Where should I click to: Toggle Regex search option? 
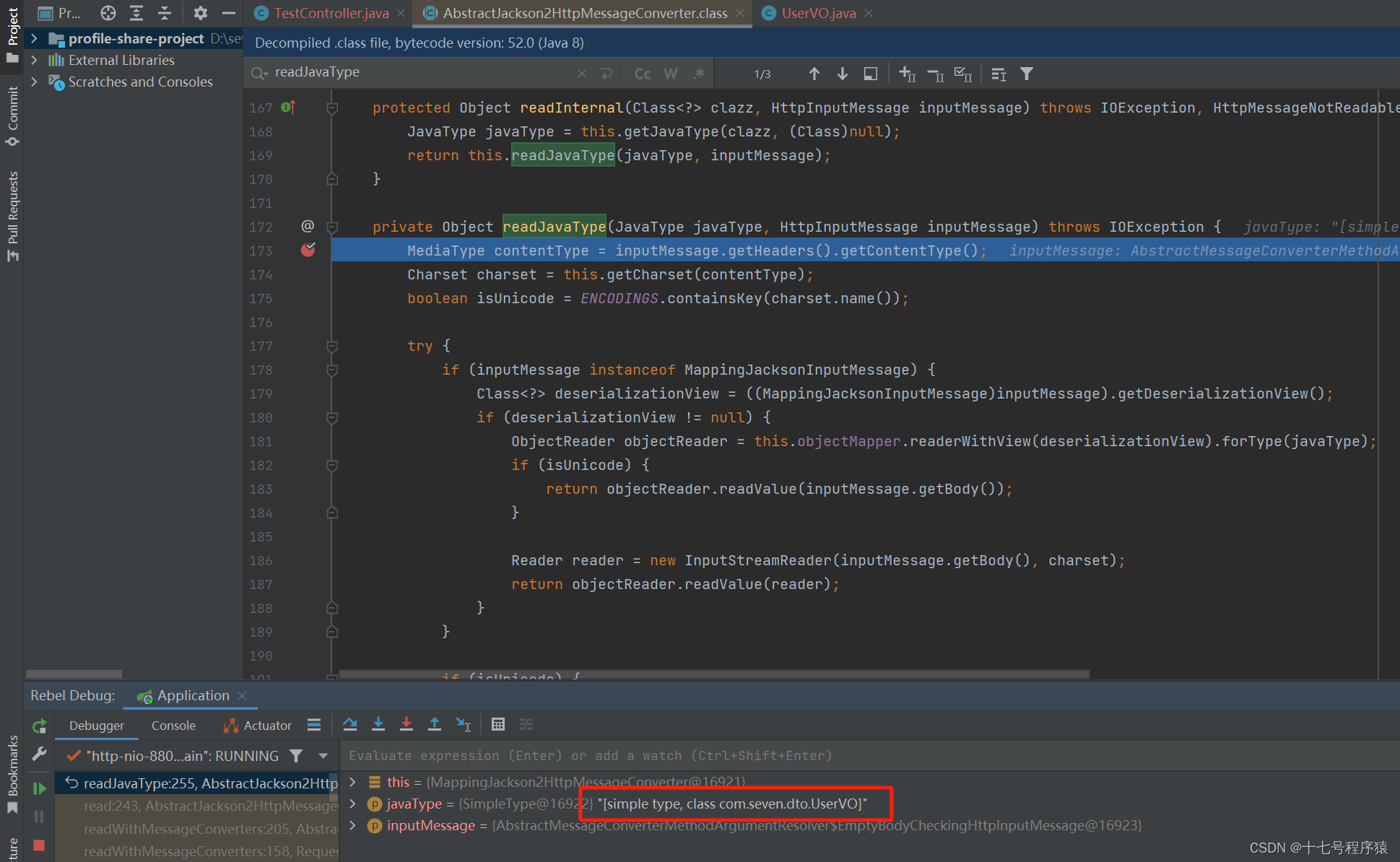(x=698, y=74)
